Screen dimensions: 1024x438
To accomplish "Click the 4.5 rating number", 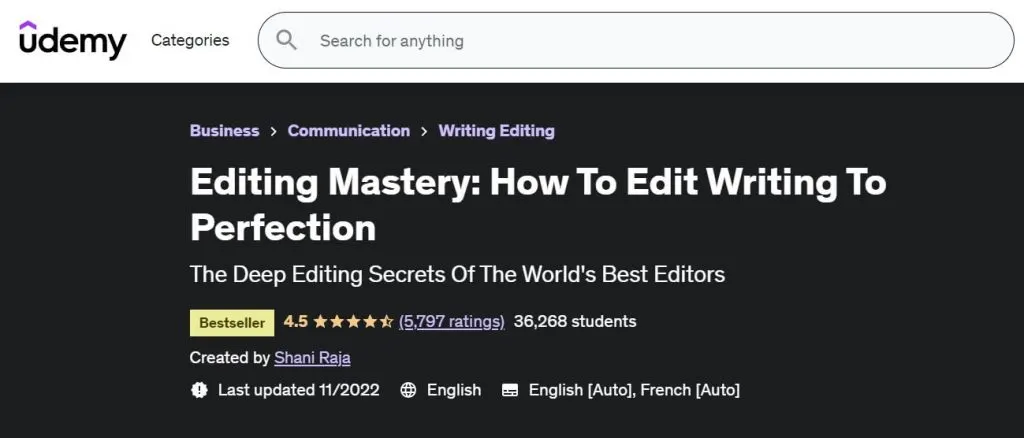I will tap(296, 321).
